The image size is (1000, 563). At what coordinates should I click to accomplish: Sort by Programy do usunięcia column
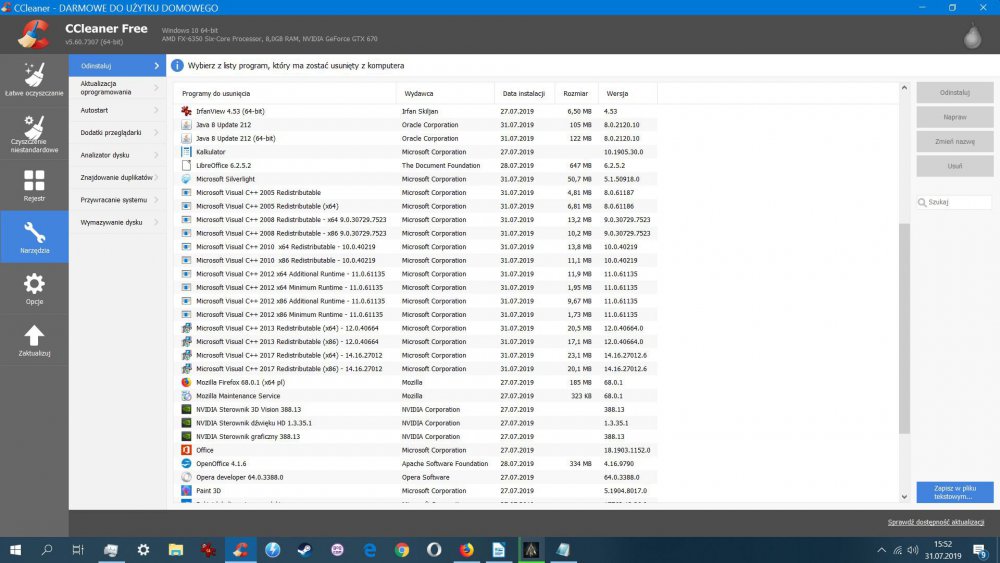click(x=285, y=93)
